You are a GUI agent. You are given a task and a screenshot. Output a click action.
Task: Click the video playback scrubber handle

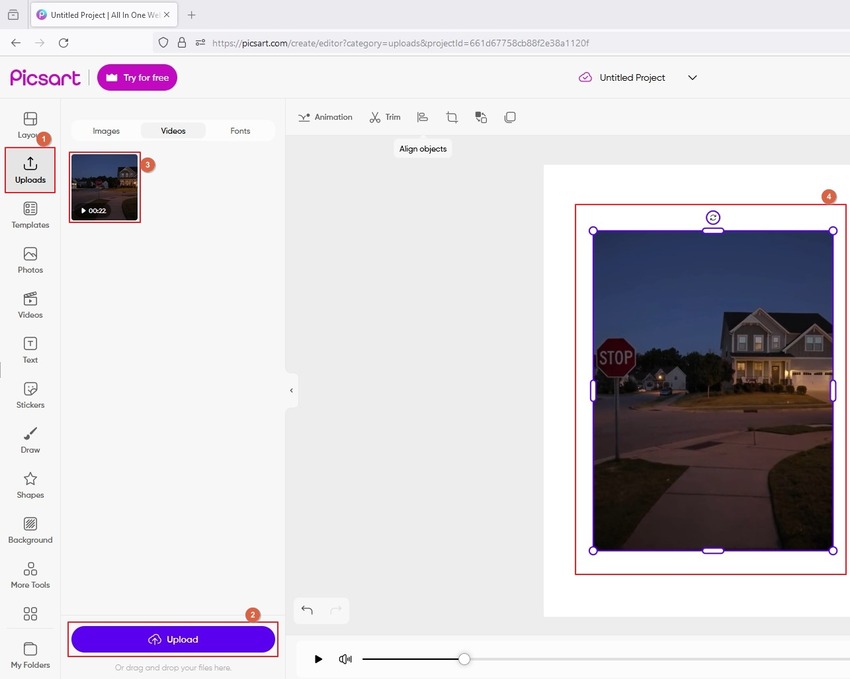464,659
